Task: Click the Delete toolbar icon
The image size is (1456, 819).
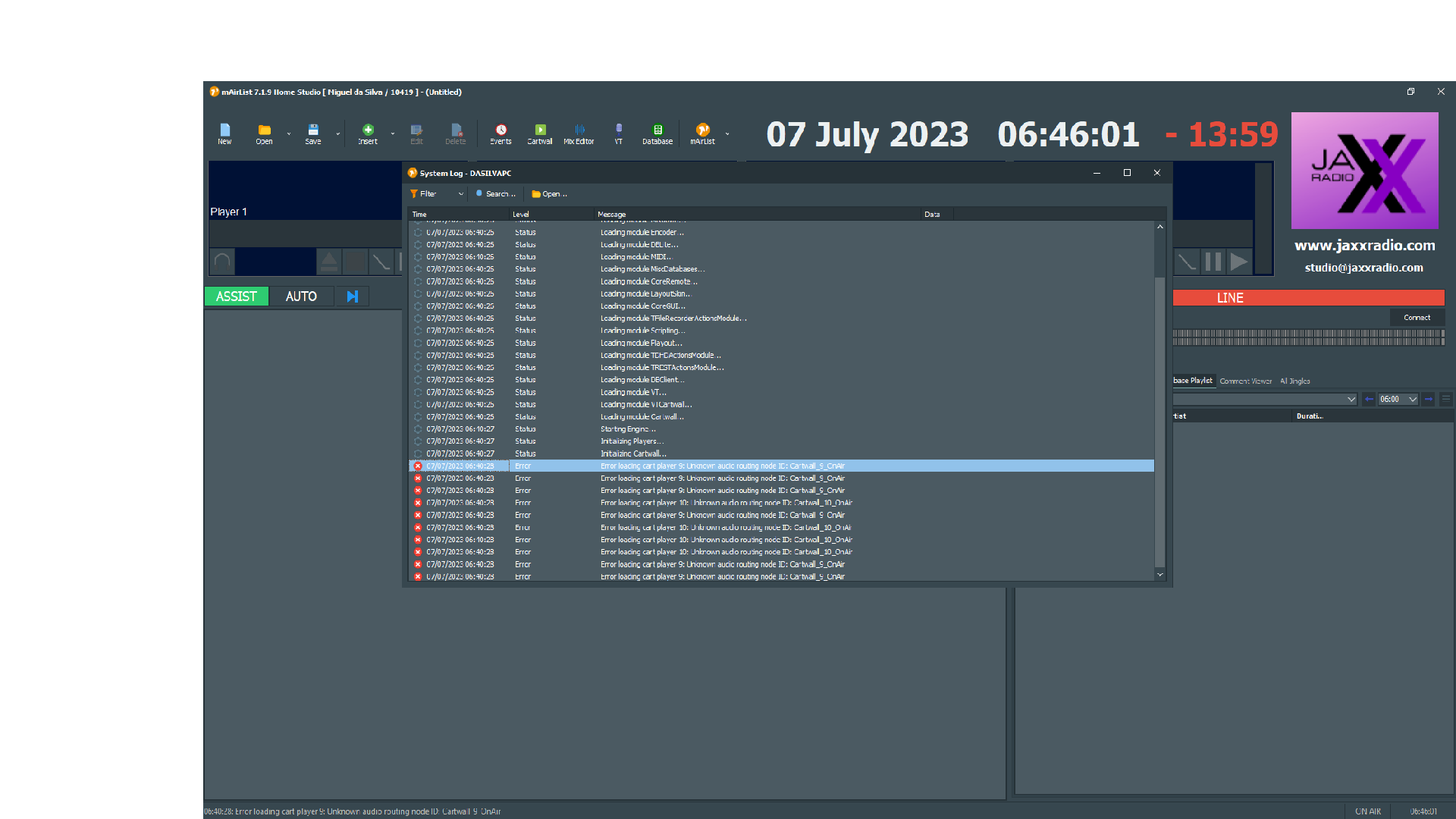Action: point(456,133)
